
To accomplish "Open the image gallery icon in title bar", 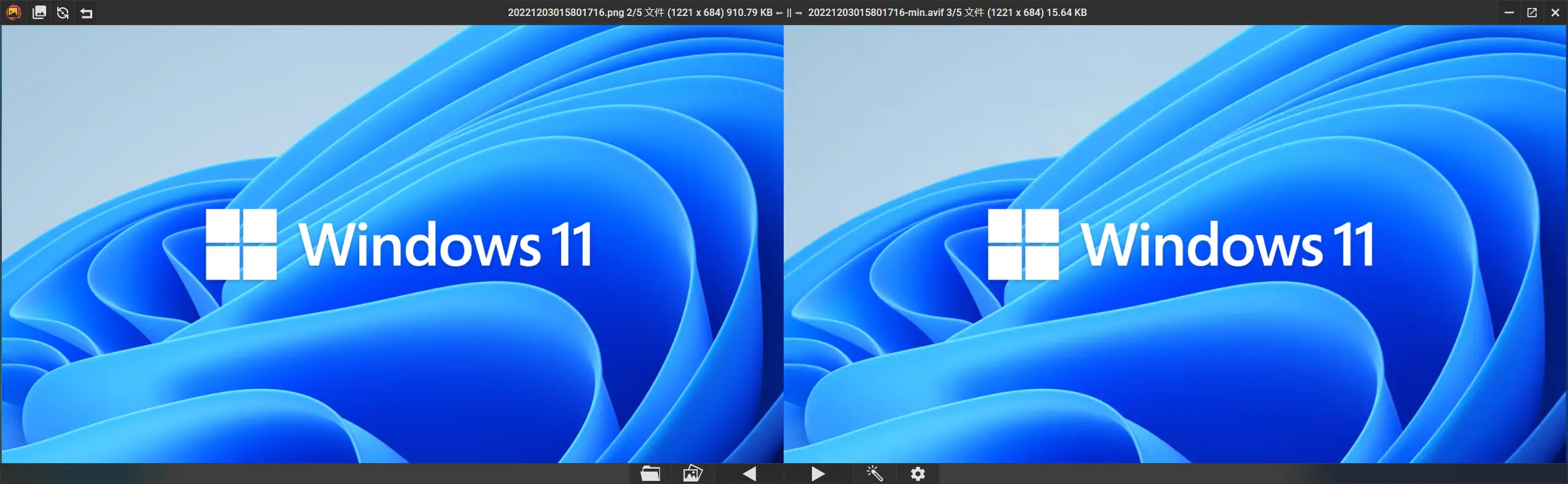I will click(x=39, y=12).
